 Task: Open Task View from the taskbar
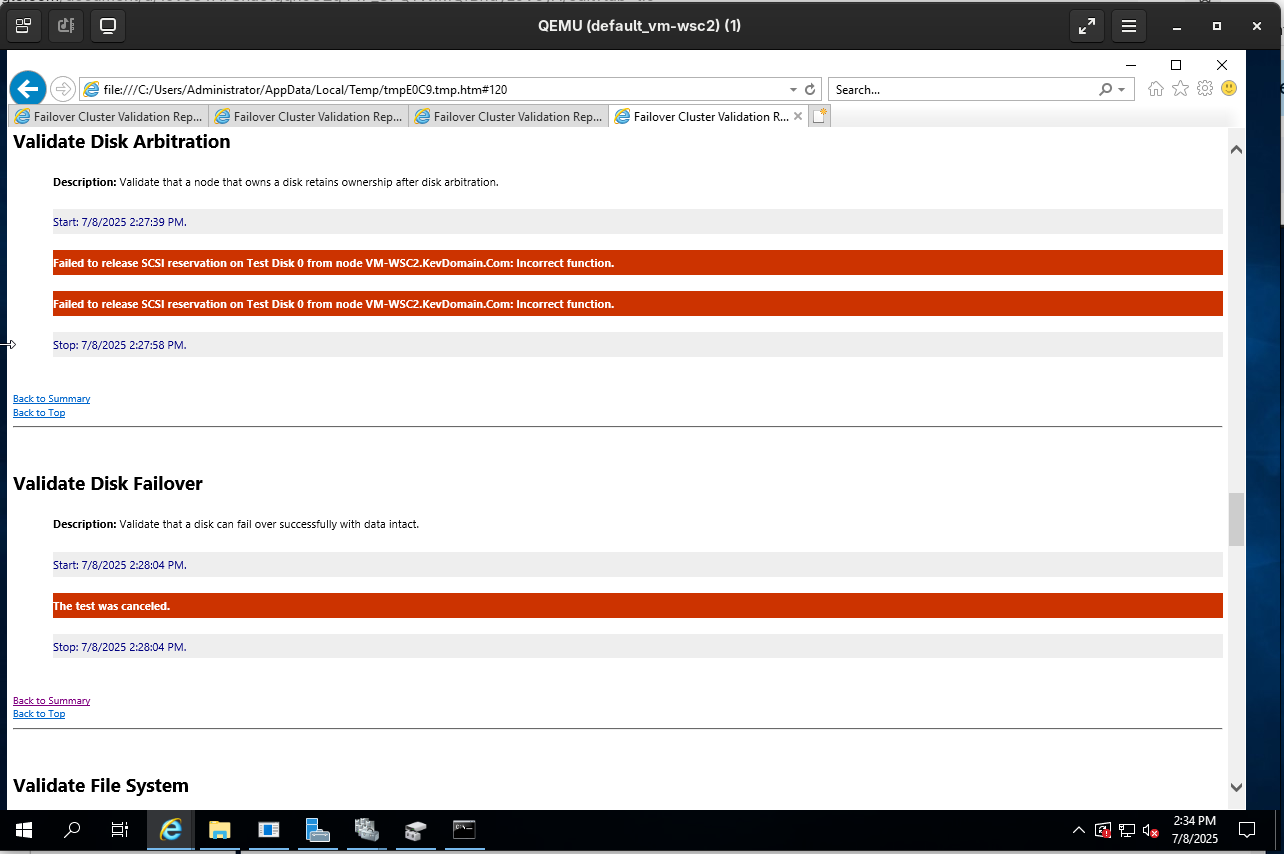click(x=120, y=830)
